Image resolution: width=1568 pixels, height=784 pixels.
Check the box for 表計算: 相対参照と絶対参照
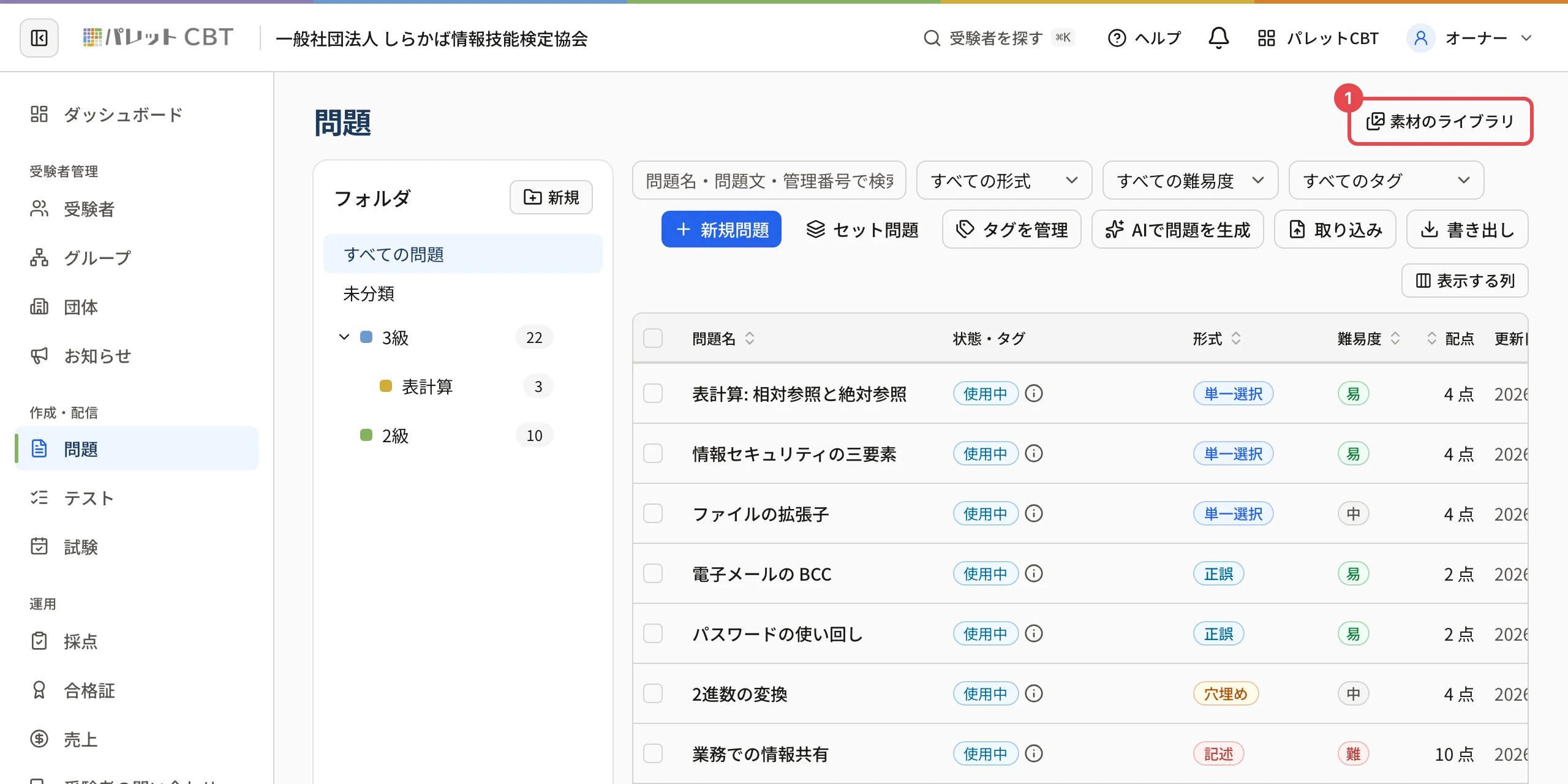click(653, 393)
